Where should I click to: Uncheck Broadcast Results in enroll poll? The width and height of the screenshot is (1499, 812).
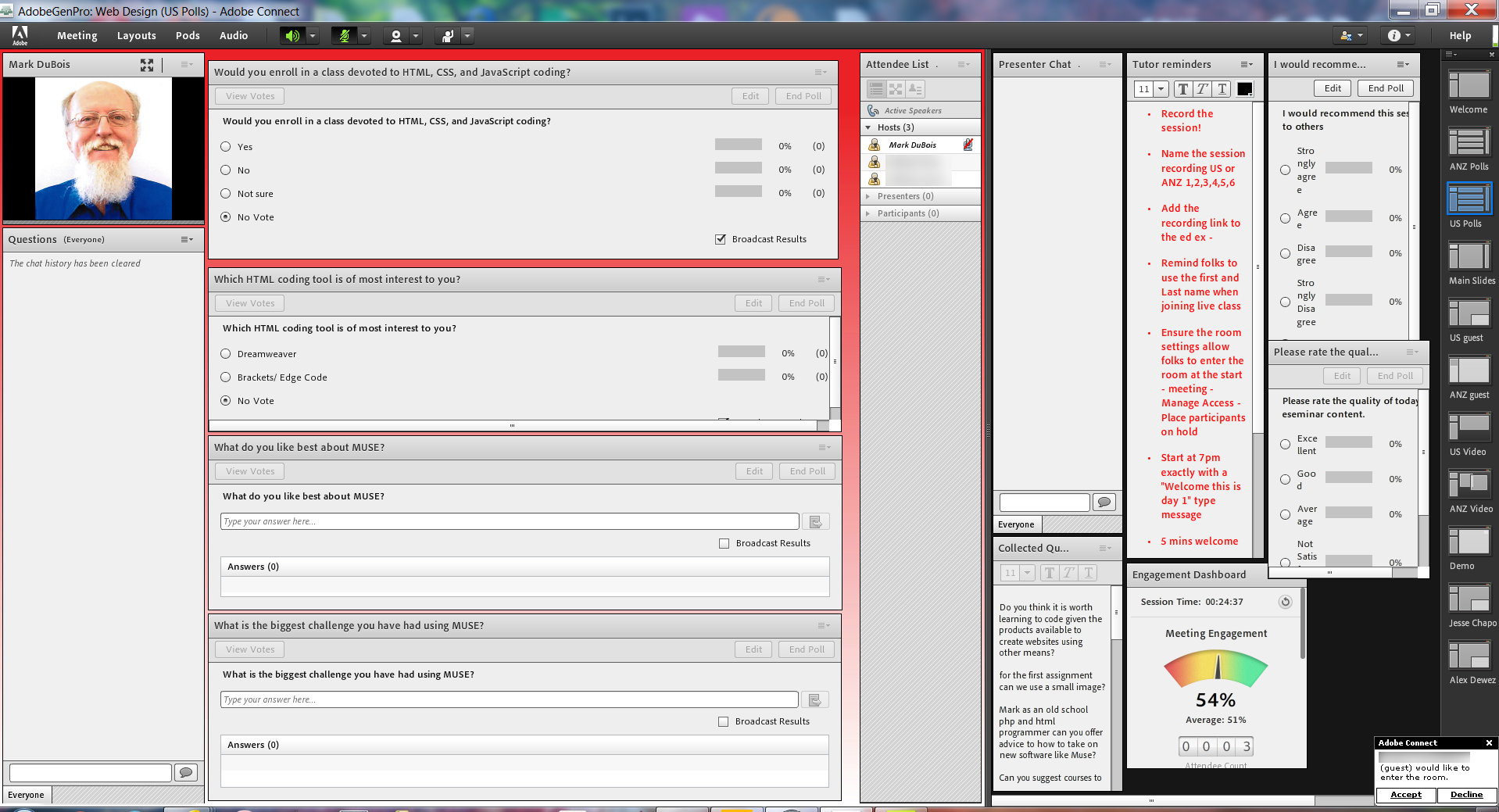pyautogui.click(x=721, y=239)
